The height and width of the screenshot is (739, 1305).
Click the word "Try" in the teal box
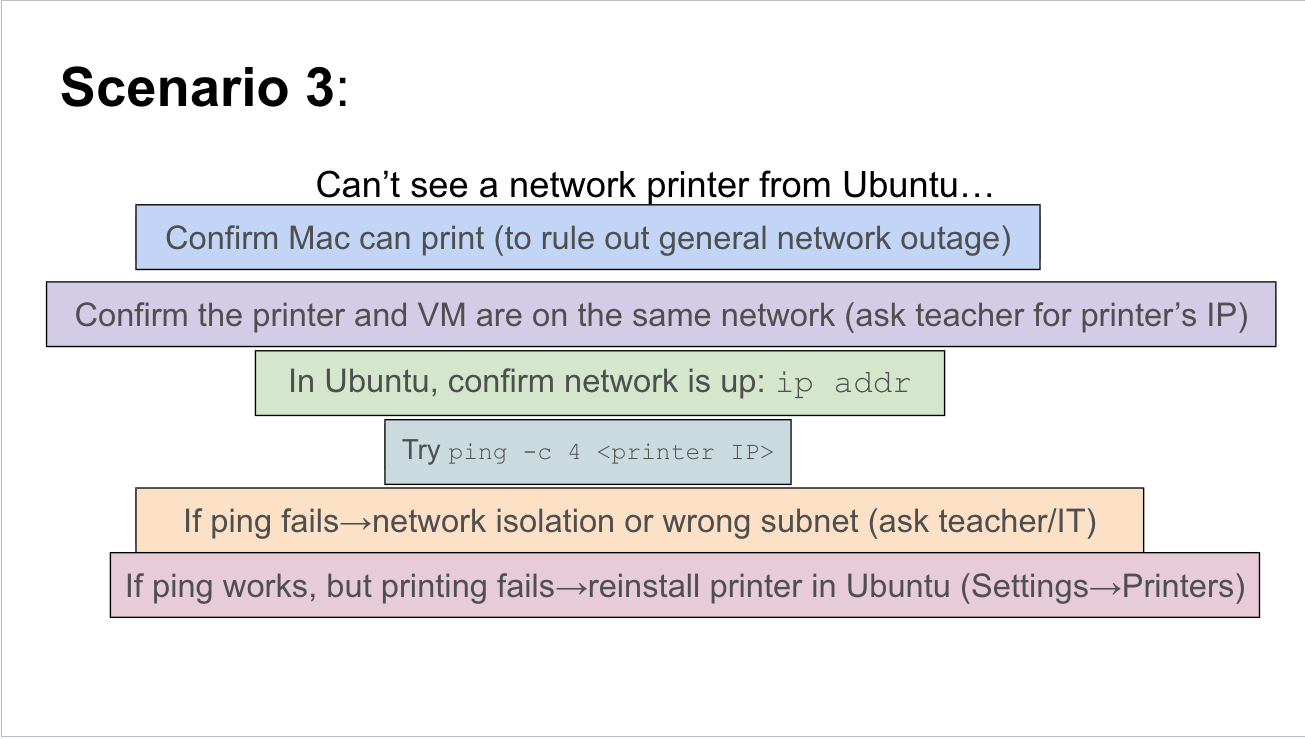coord(421,450)
